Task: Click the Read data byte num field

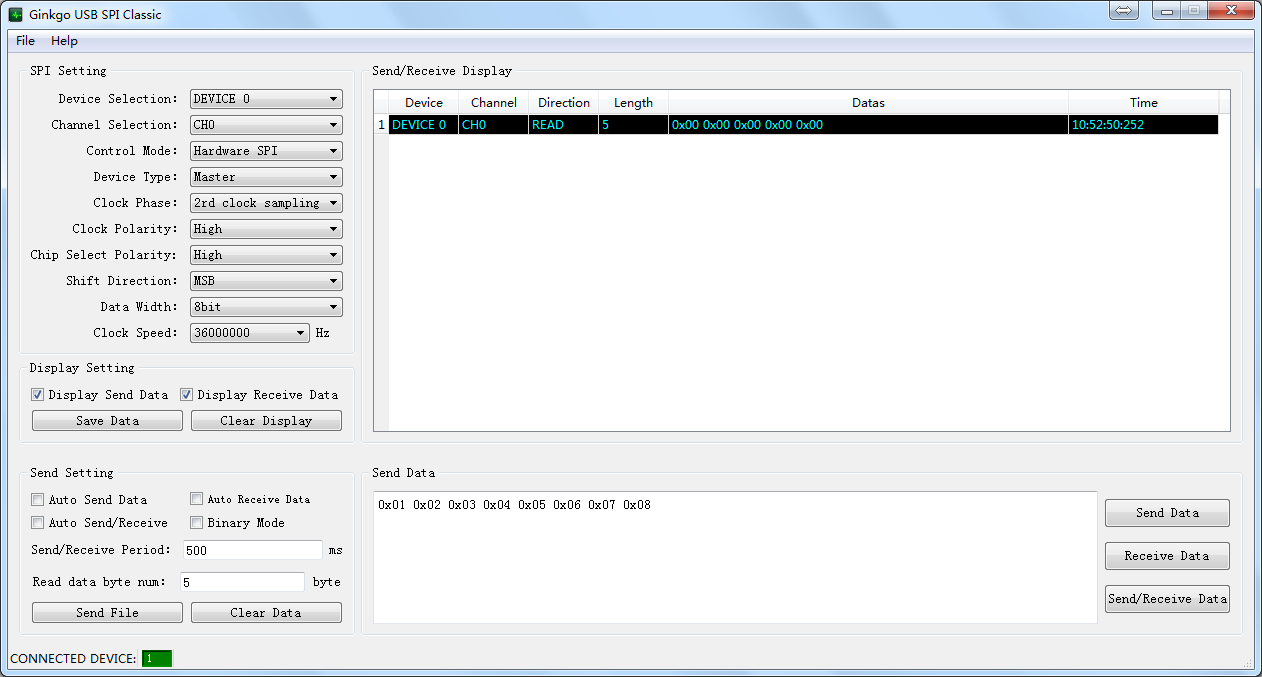Action: coord(242,582)
